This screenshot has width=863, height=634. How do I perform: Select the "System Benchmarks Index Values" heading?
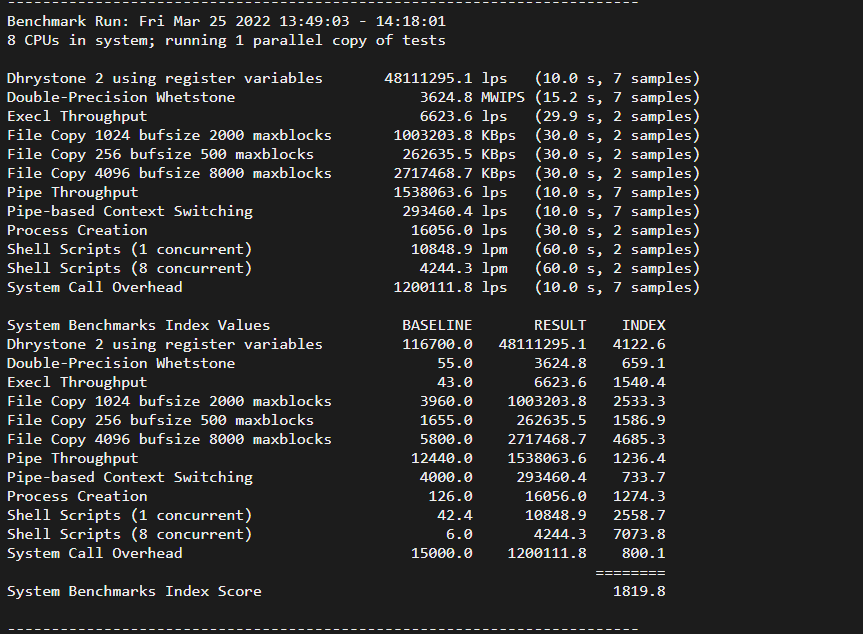[138, 325]
